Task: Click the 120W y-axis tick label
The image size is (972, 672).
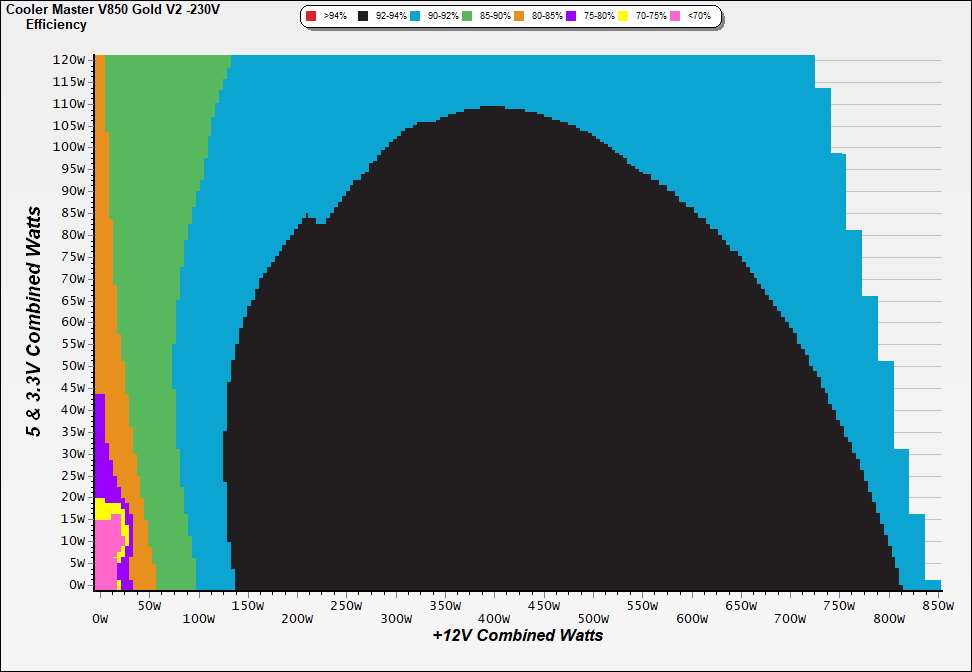Action: pyautogui.click(x=68, y=59)
